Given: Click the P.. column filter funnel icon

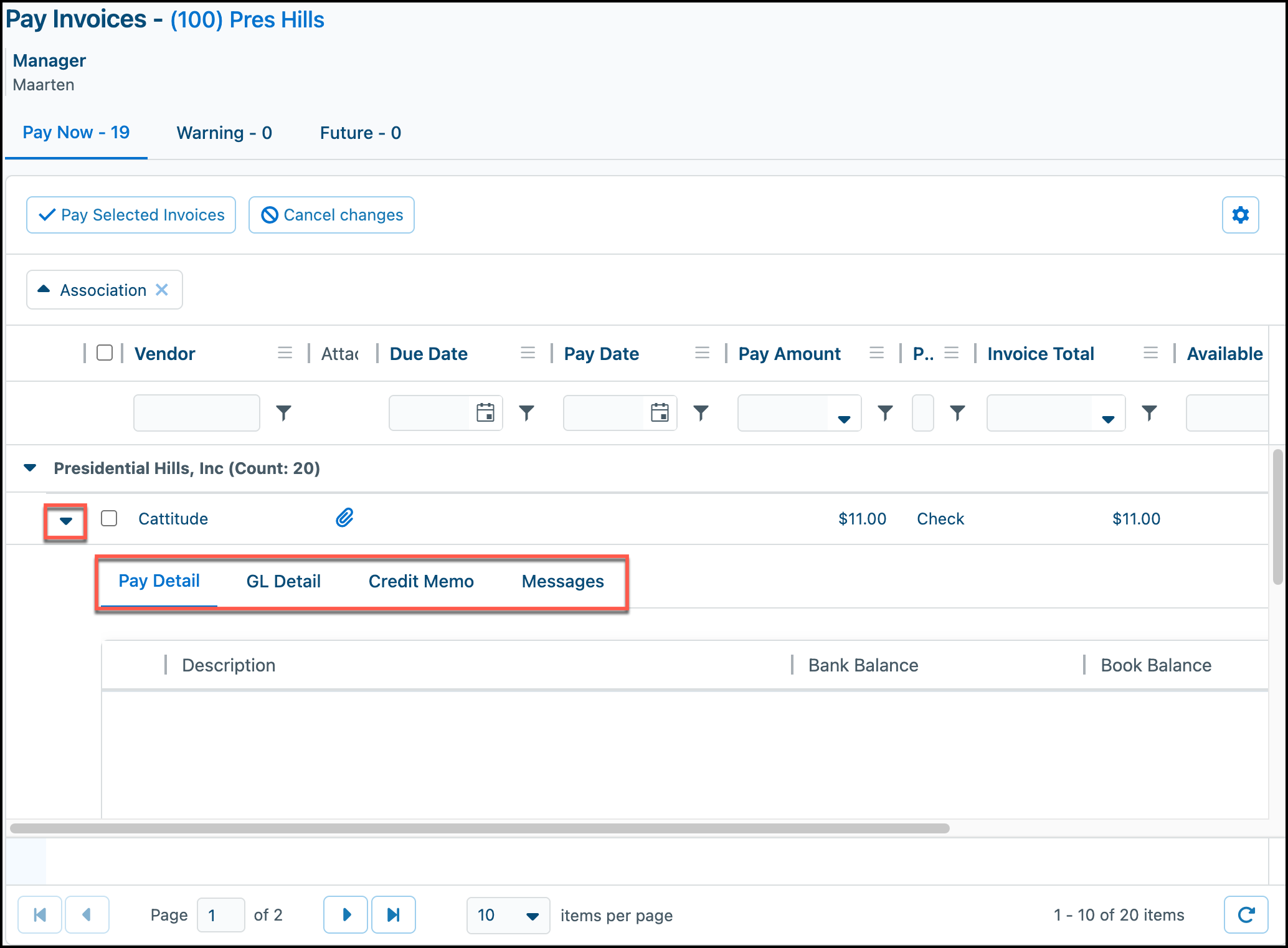Looking at the screenshot, I should [957, 412].
